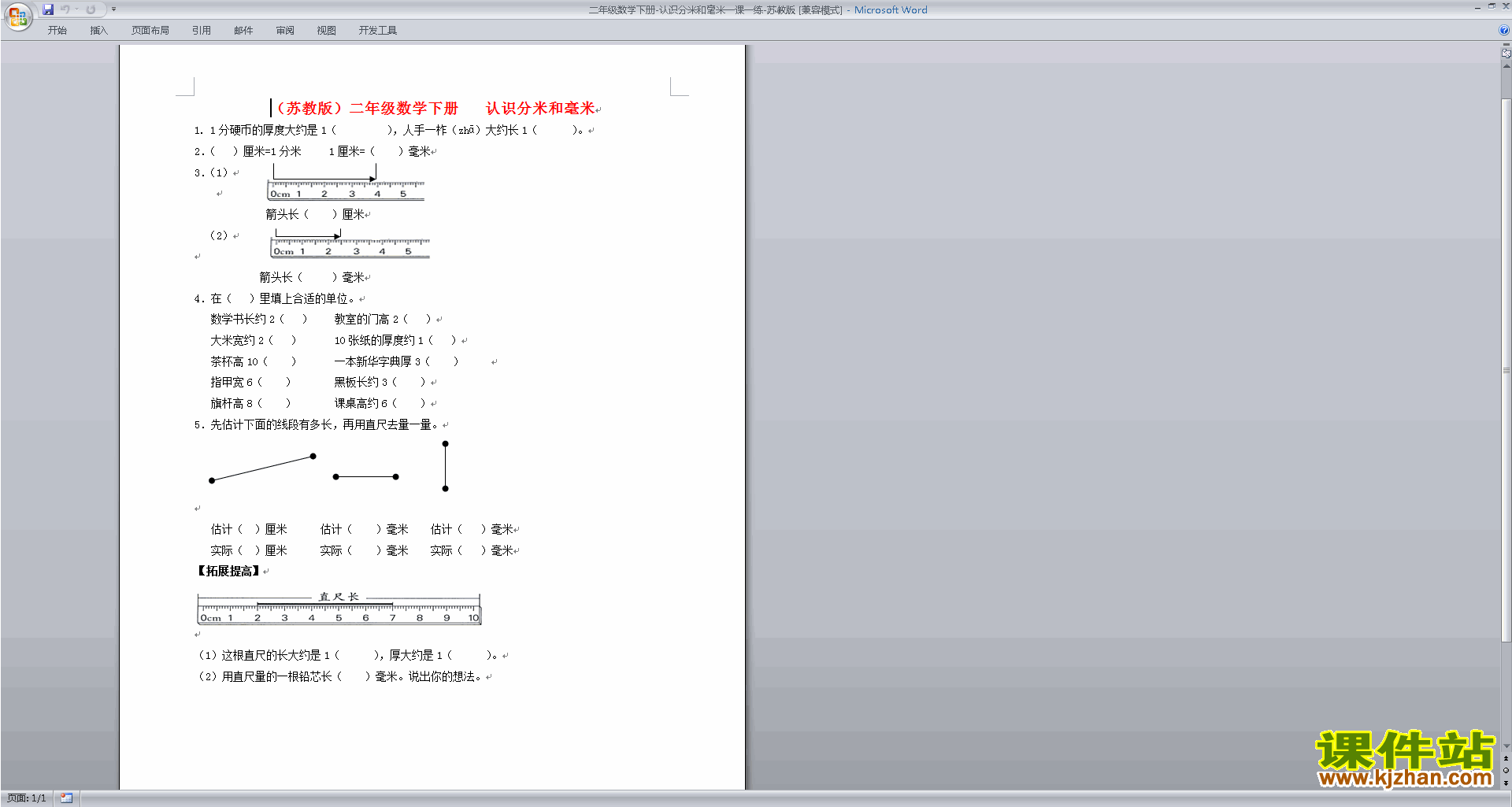
Task: Click the text 数学书长约 2（ ）
Action: tap(259, 319)
